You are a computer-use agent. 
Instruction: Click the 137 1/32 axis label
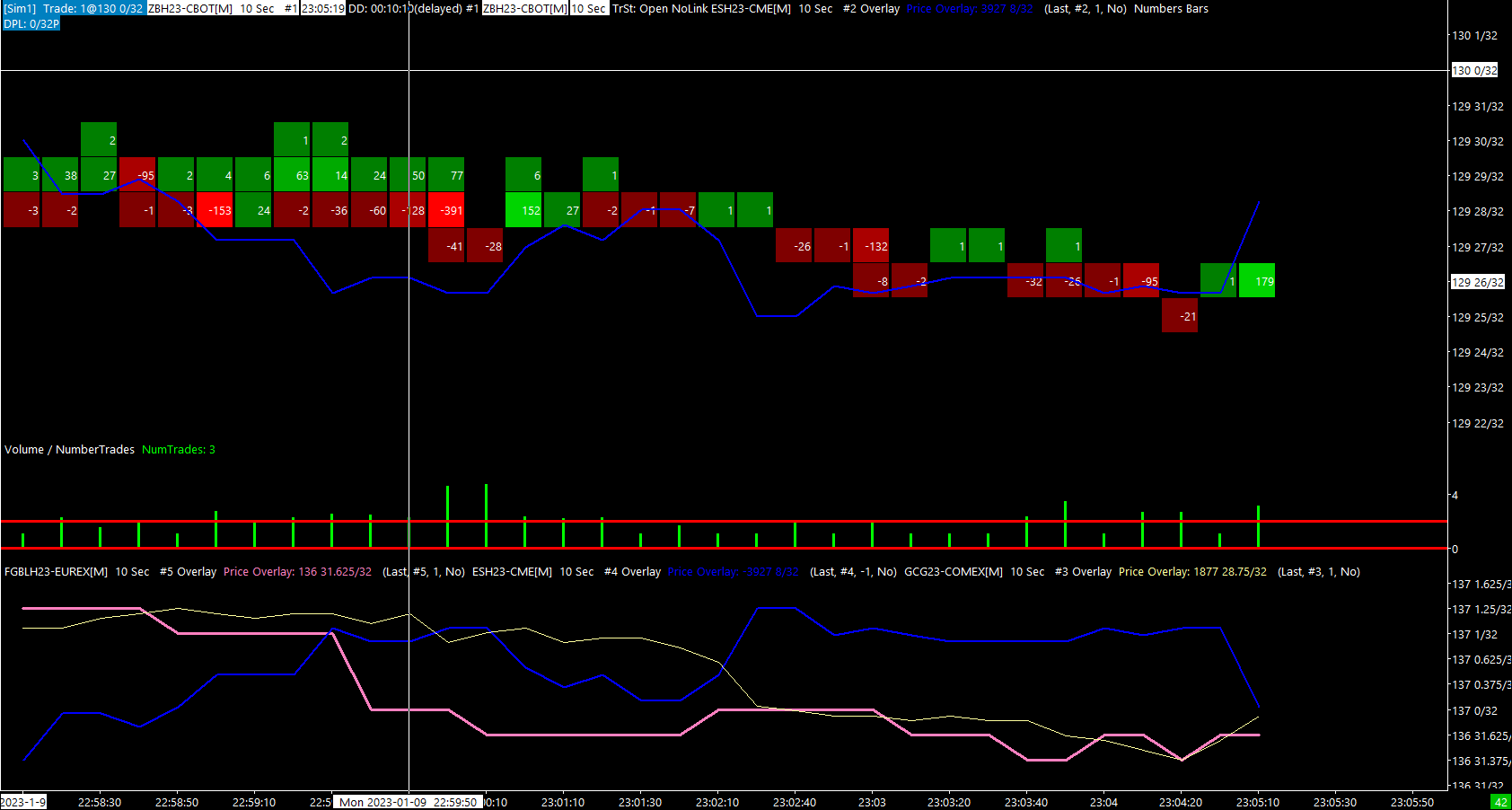tap(1475, 635)
